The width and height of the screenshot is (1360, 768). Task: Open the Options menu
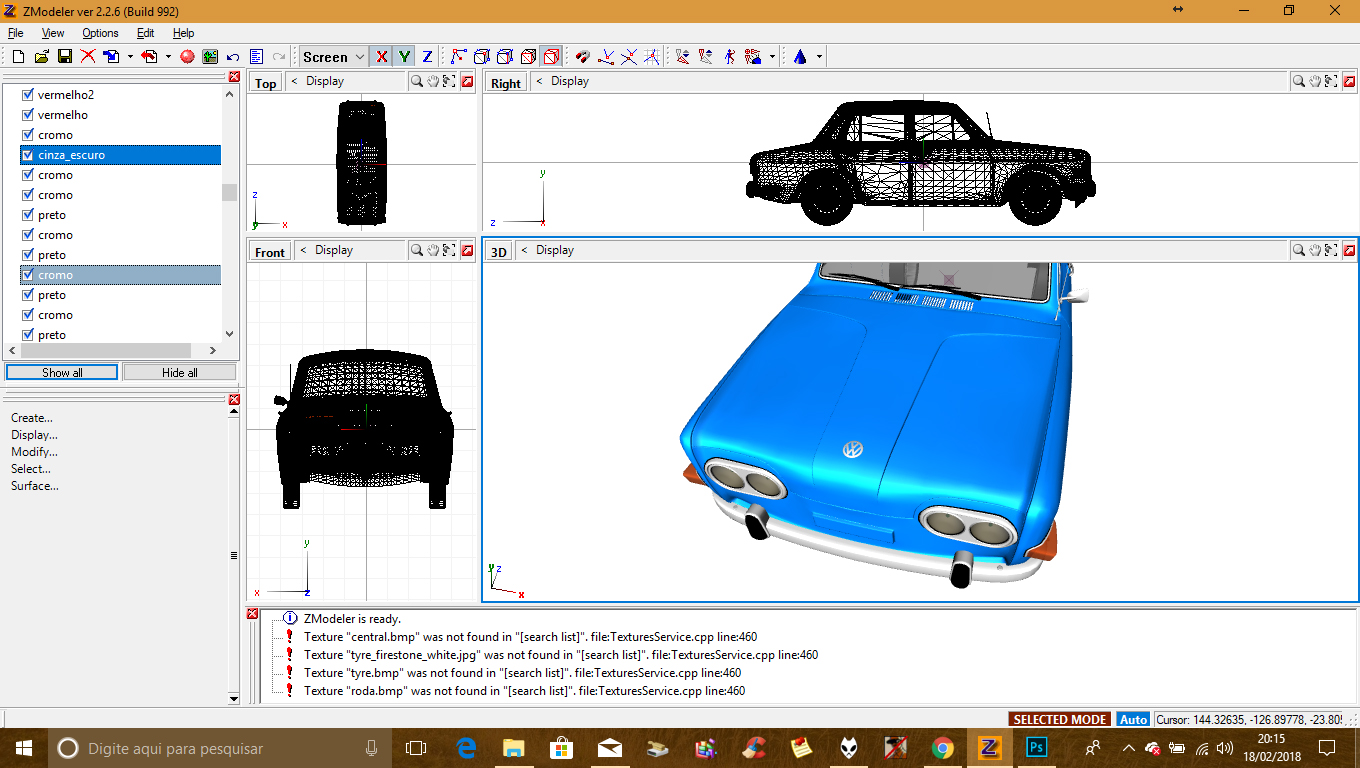(x=100, y=33)
